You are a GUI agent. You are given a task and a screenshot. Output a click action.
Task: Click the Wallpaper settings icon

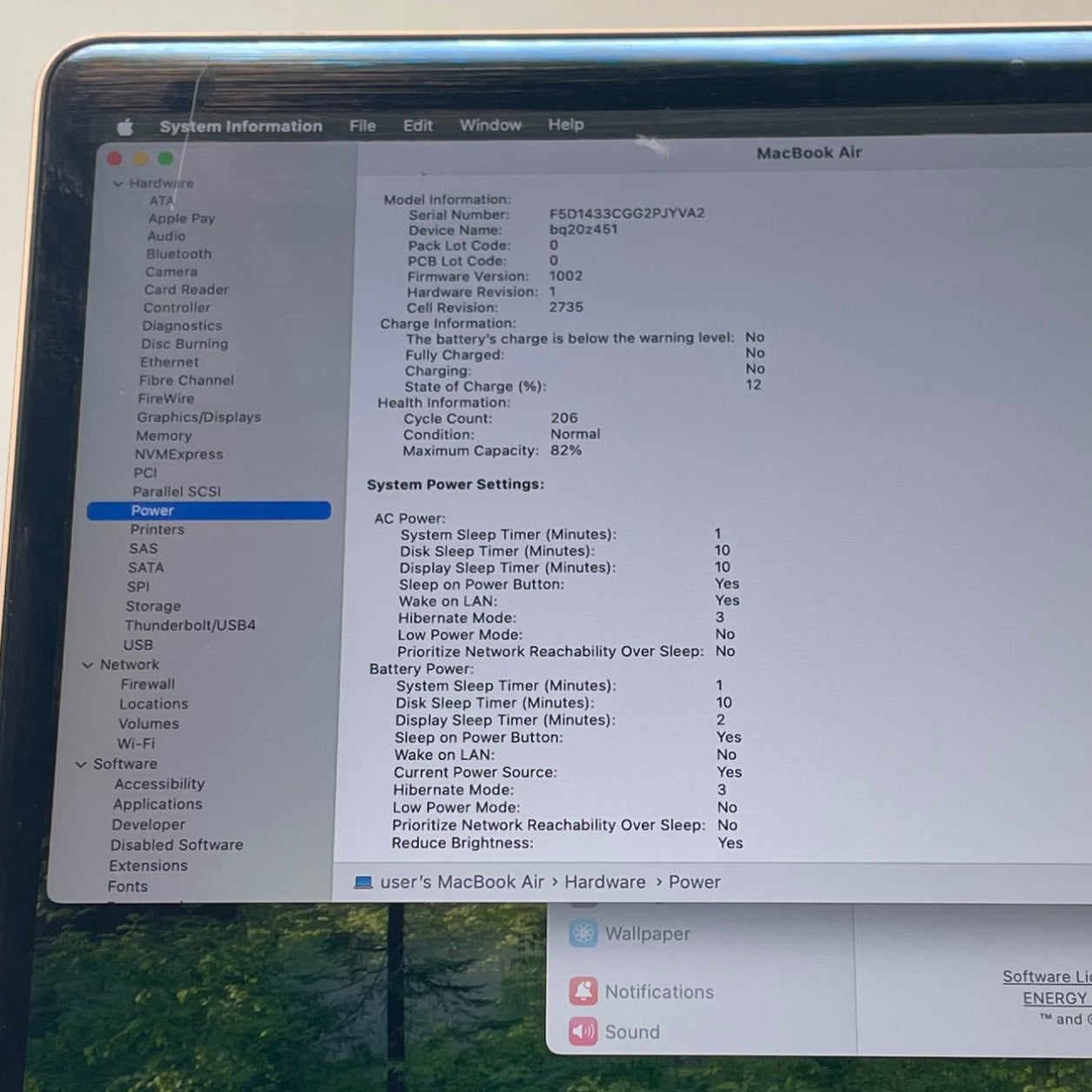[x=583, y=934]
